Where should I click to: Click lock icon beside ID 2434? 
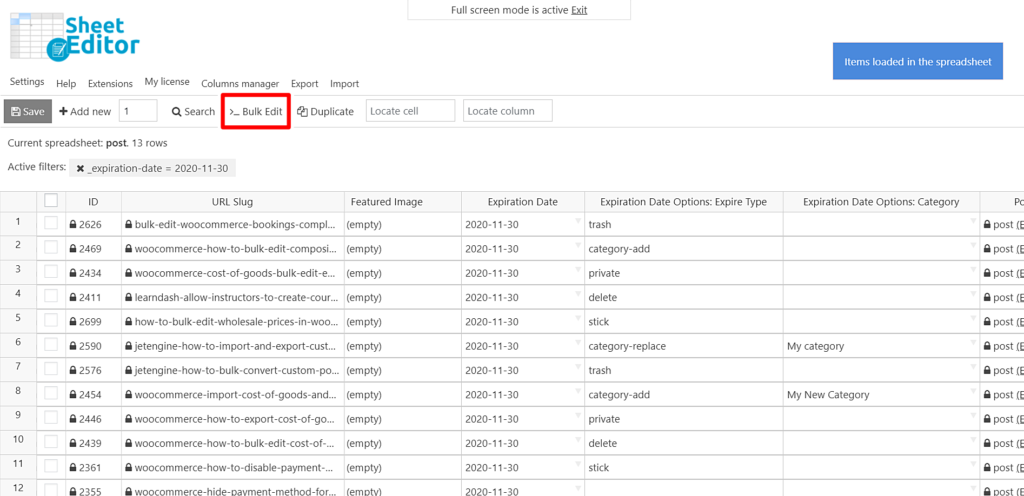coord(73,273)
